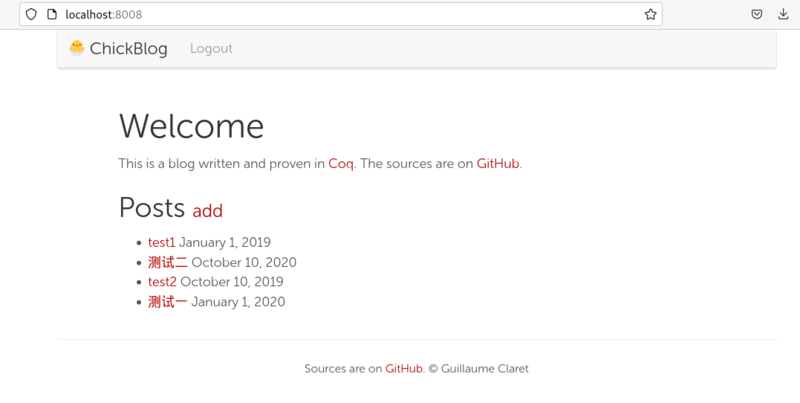Screen dimensions: 800x403
Task: Open the Save to Pocket icon
Action: click(x=758, y=15)
